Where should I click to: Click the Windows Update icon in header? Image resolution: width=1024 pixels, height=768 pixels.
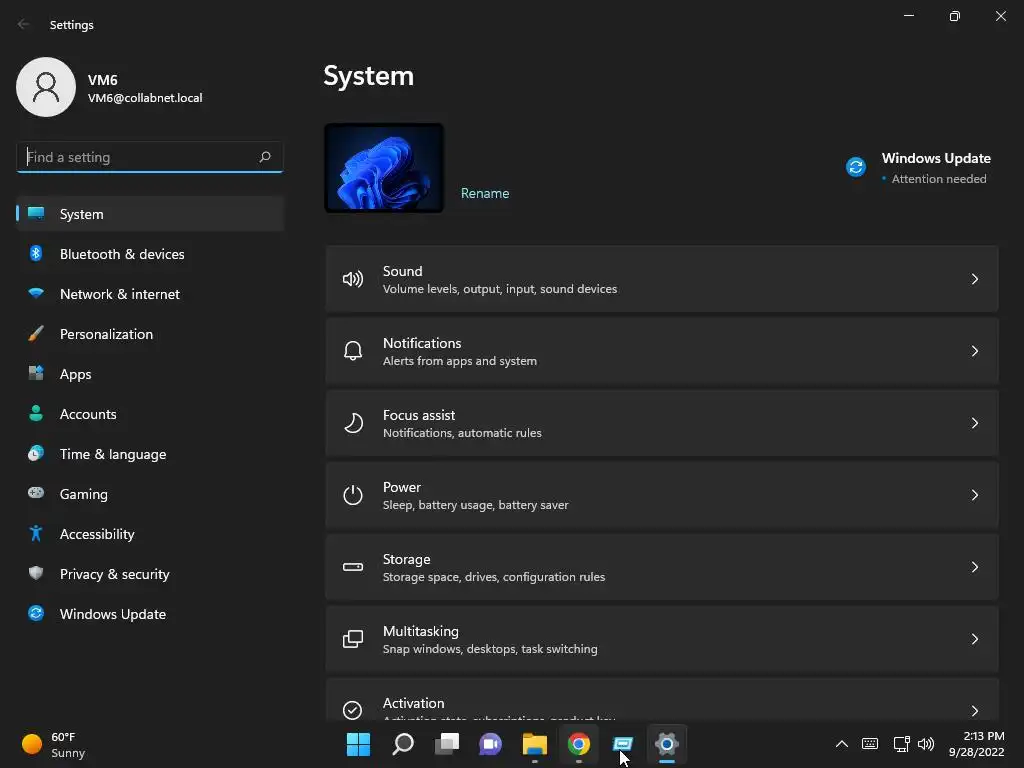click(x=856, y=167)
